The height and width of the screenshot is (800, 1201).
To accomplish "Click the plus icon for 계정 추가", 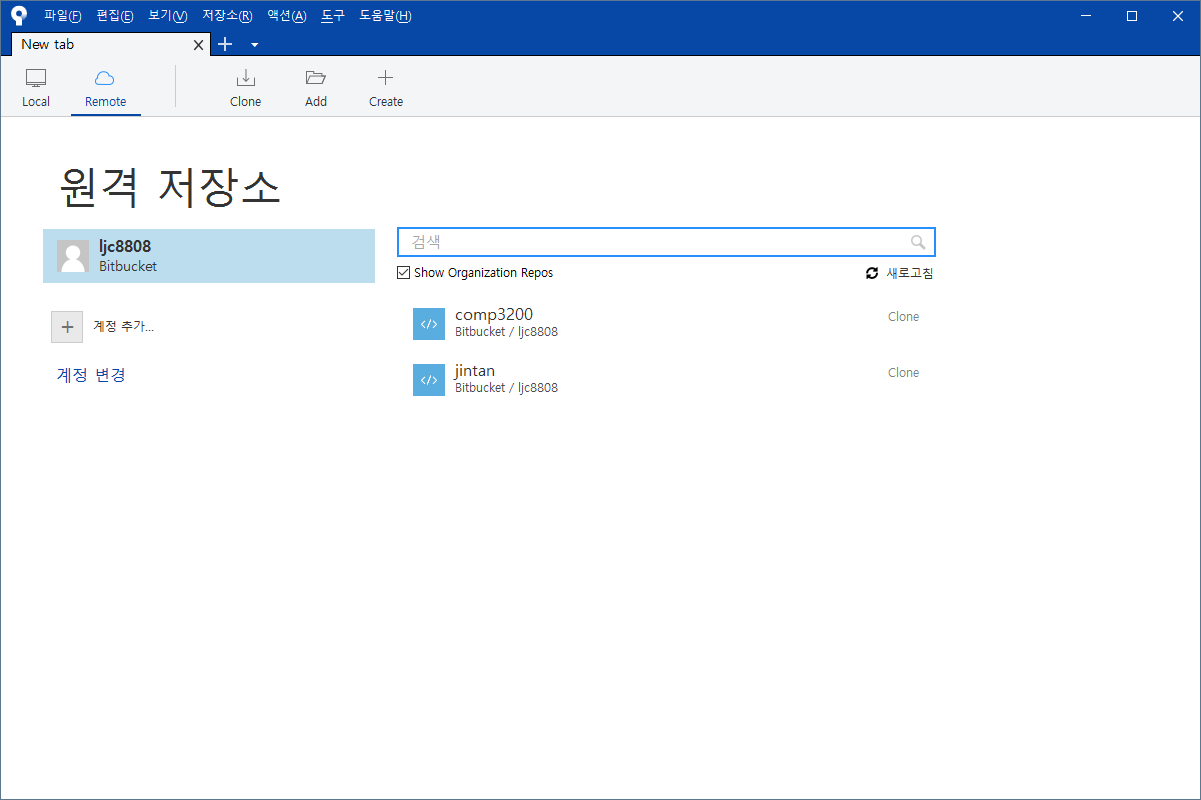I will pos(67,327).
